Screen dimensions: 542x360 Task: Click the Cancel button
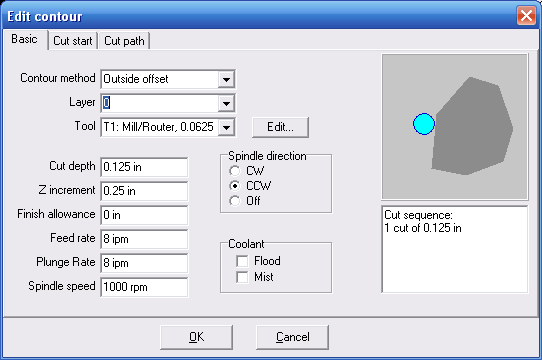[x=292, y=337]
